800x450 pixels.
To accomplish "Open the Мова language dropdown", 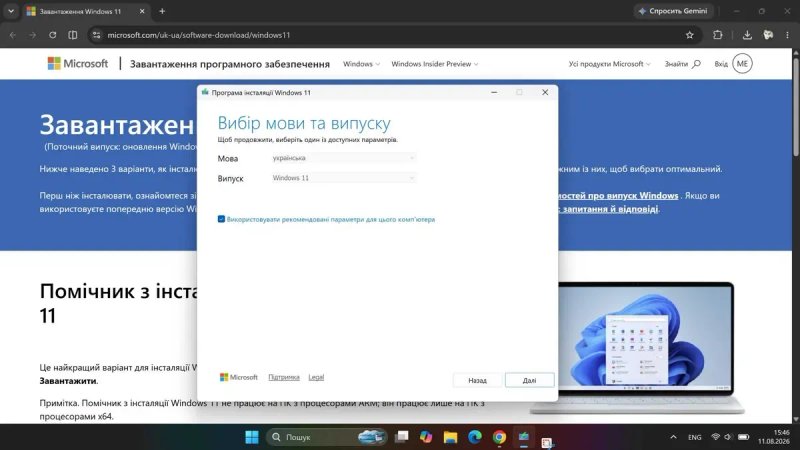I will pos(343,158).
